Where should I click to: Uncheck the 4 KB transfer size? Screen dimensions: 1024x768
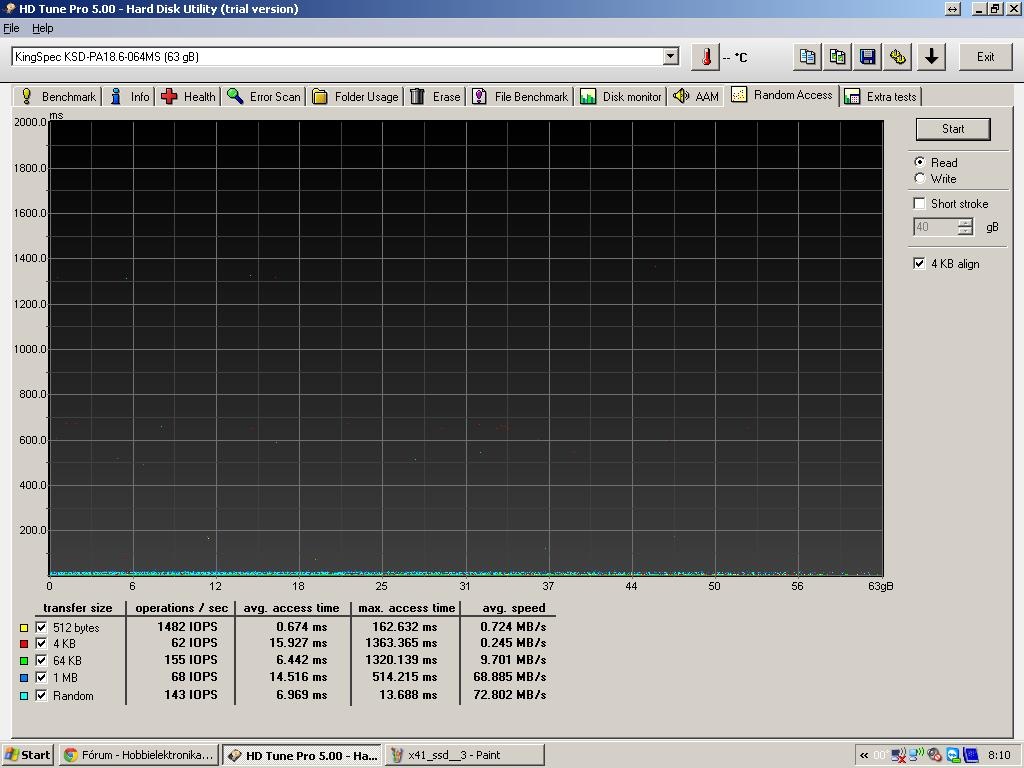point(41,643)
